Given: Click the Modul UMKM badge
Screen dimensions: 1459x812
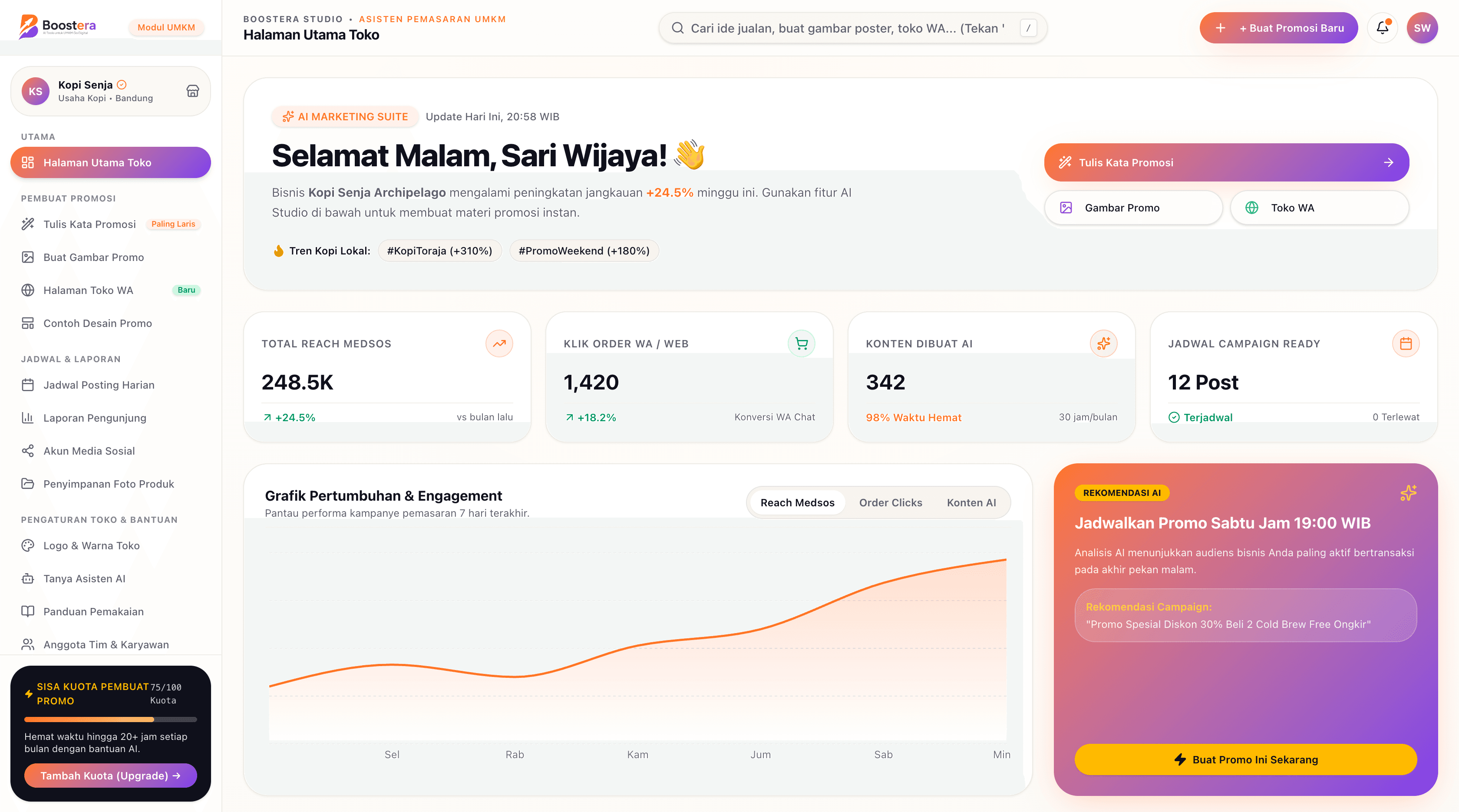Looking at the screenshot, I should coord(166,27).
